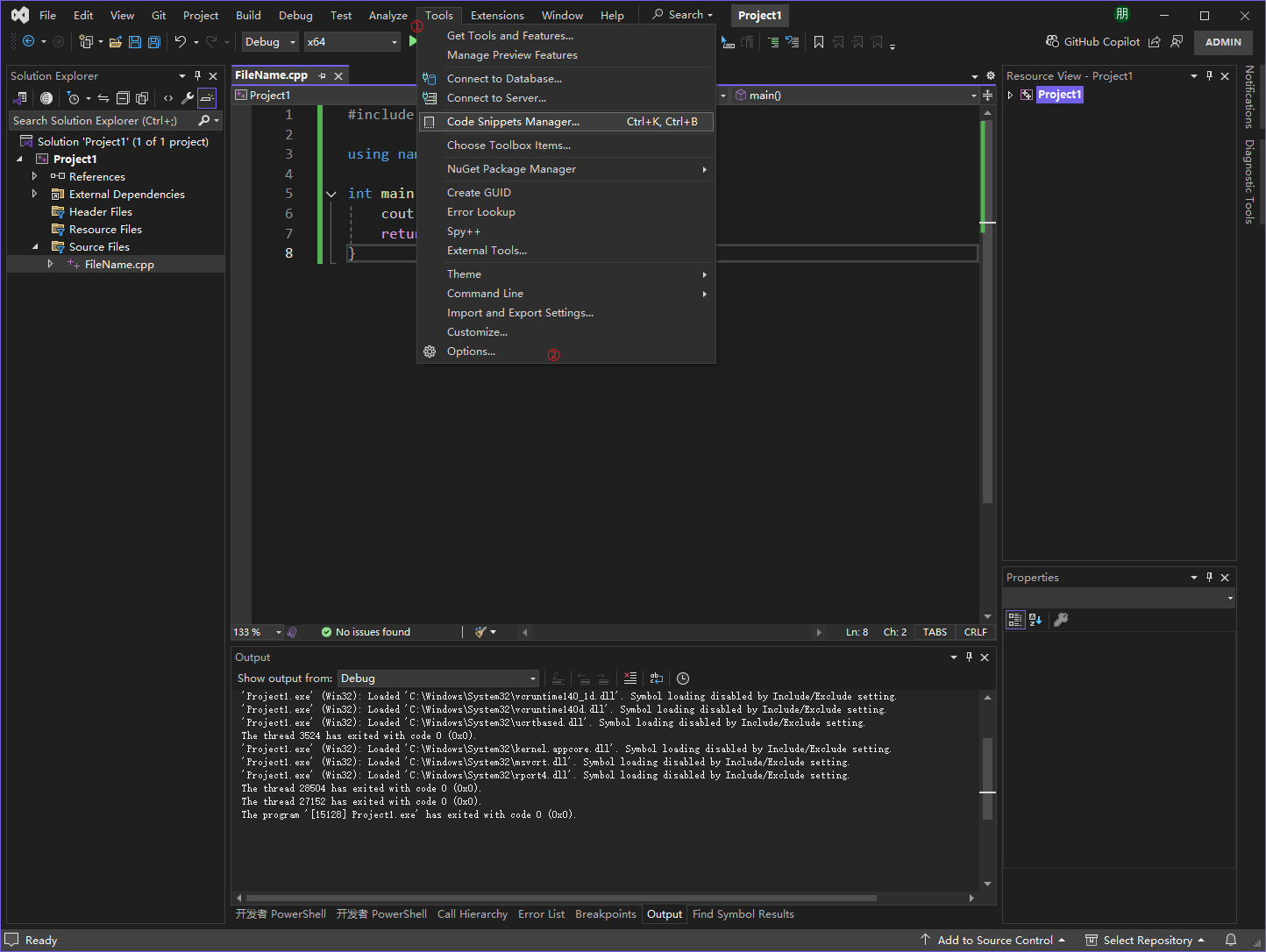Open the Debug configuration dropdown
The image size is (1266, 952).
pyautogui.click(x=269, y=41)
